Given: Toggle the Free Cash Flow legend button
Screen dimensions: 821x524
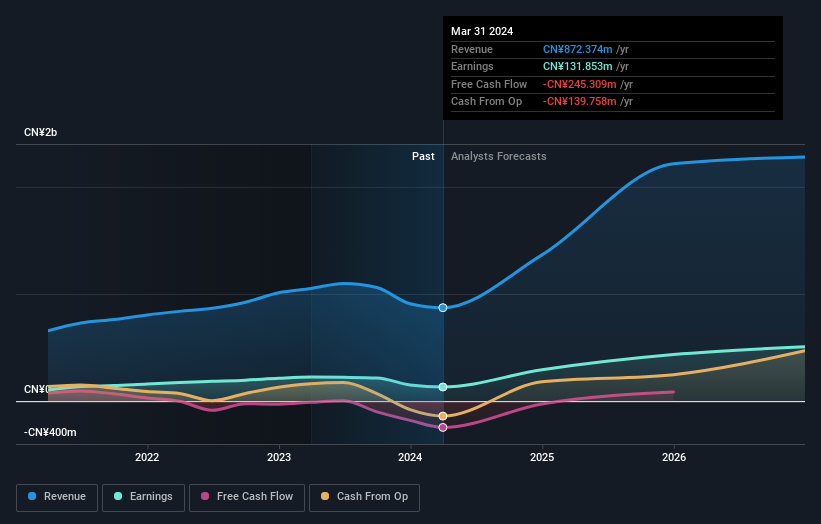Looking at the screenshot, I should point(247,497).
